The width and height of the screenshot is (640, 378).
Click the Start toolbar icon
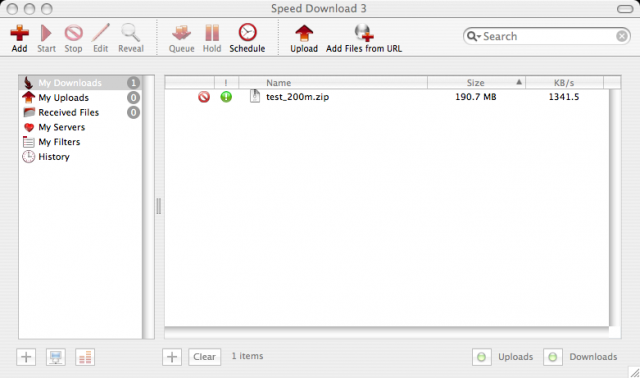coord(46,33)
